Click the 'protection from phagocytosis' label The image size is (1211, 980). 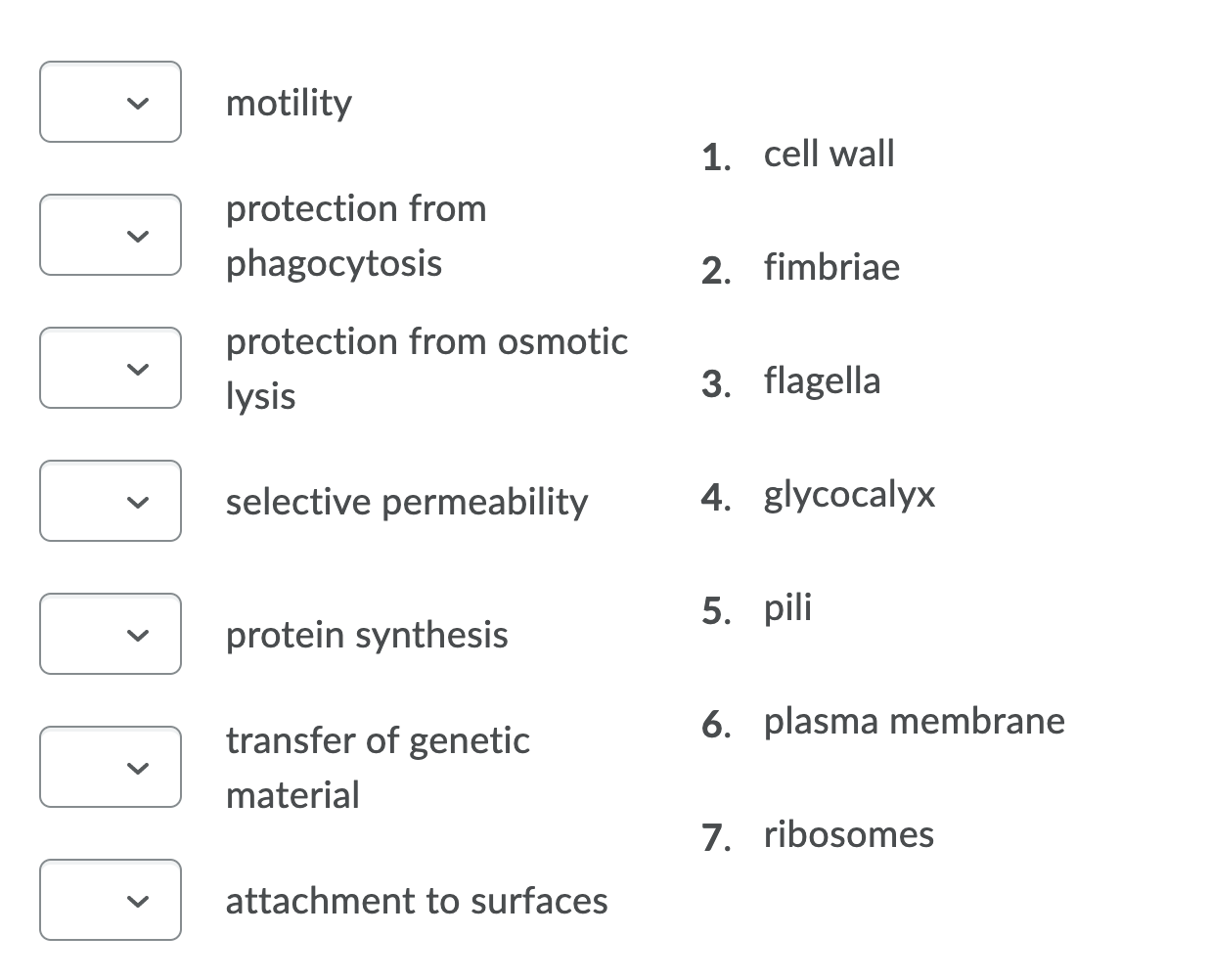pos(356,235)
